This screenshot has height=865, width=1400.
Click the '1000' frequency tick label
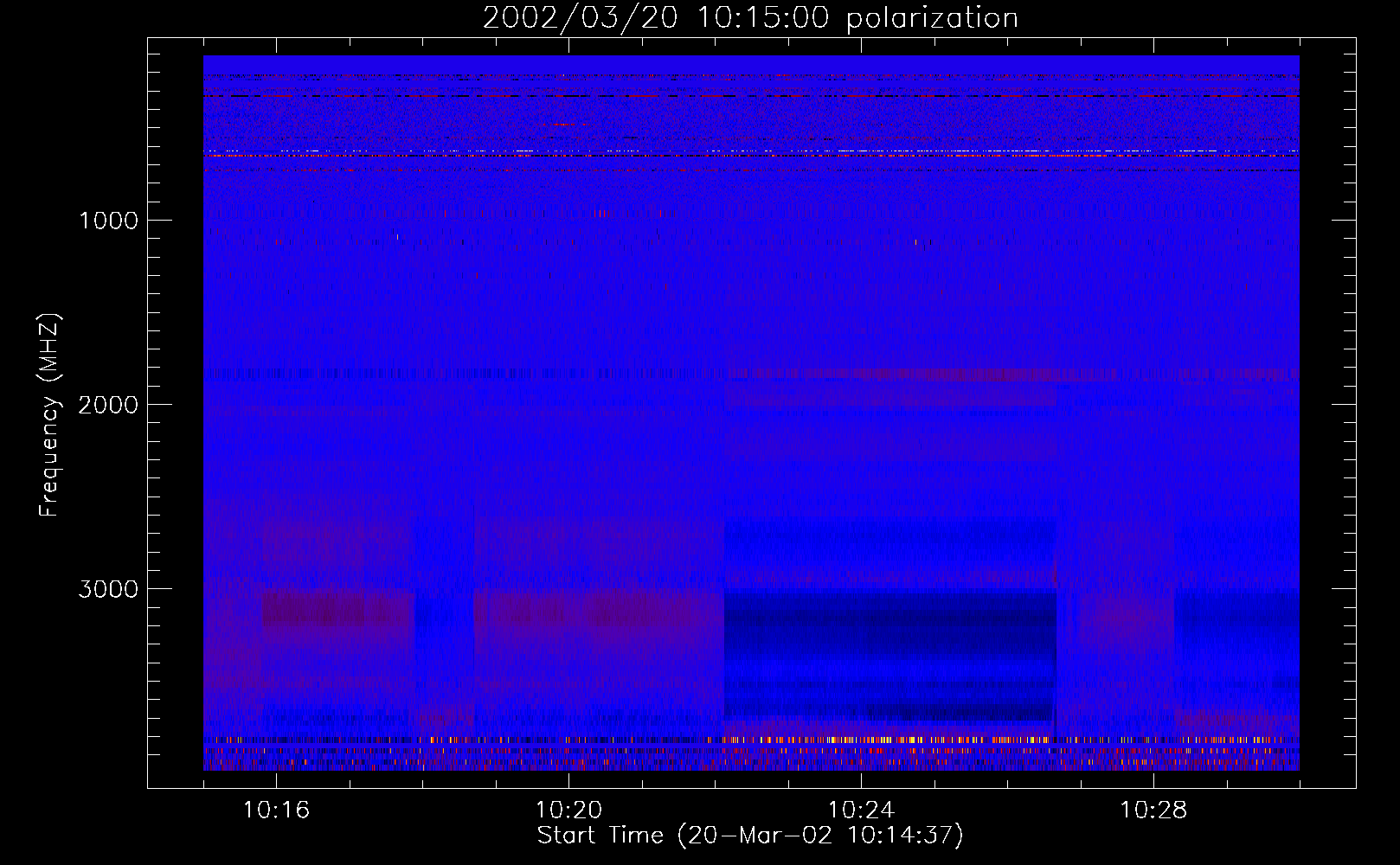tap(108, 221)
